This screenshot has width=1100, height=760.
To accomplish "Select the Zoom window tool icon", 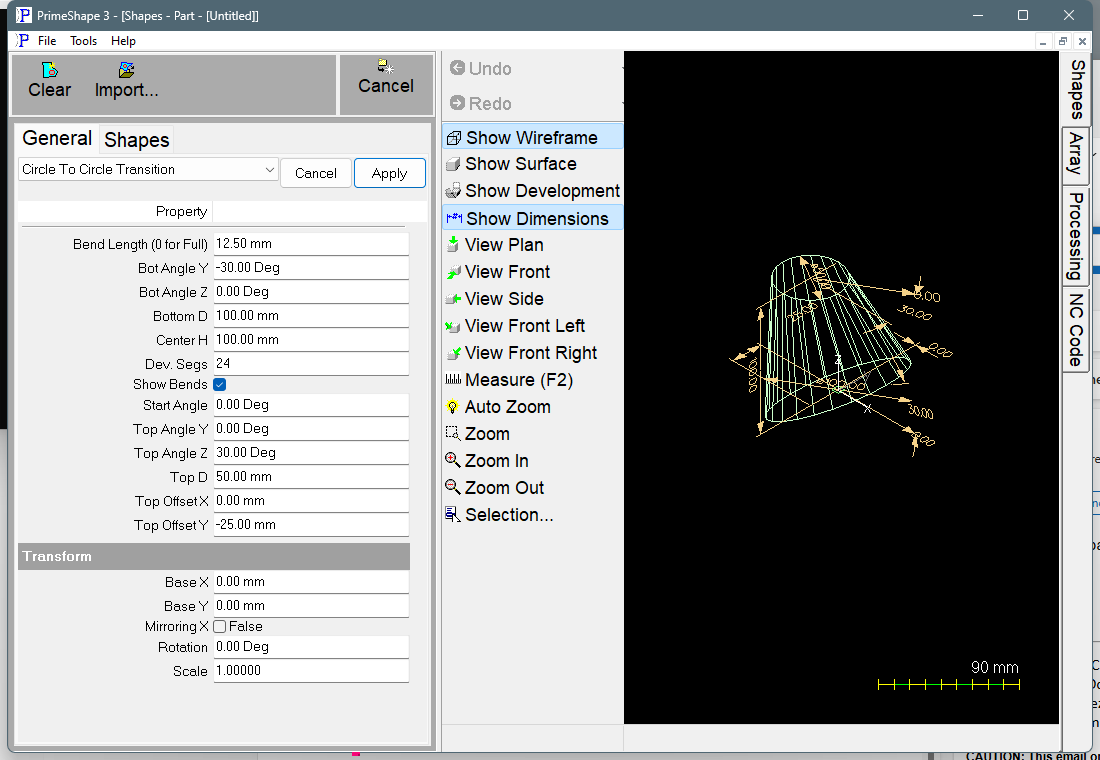I will pos(453,434).
